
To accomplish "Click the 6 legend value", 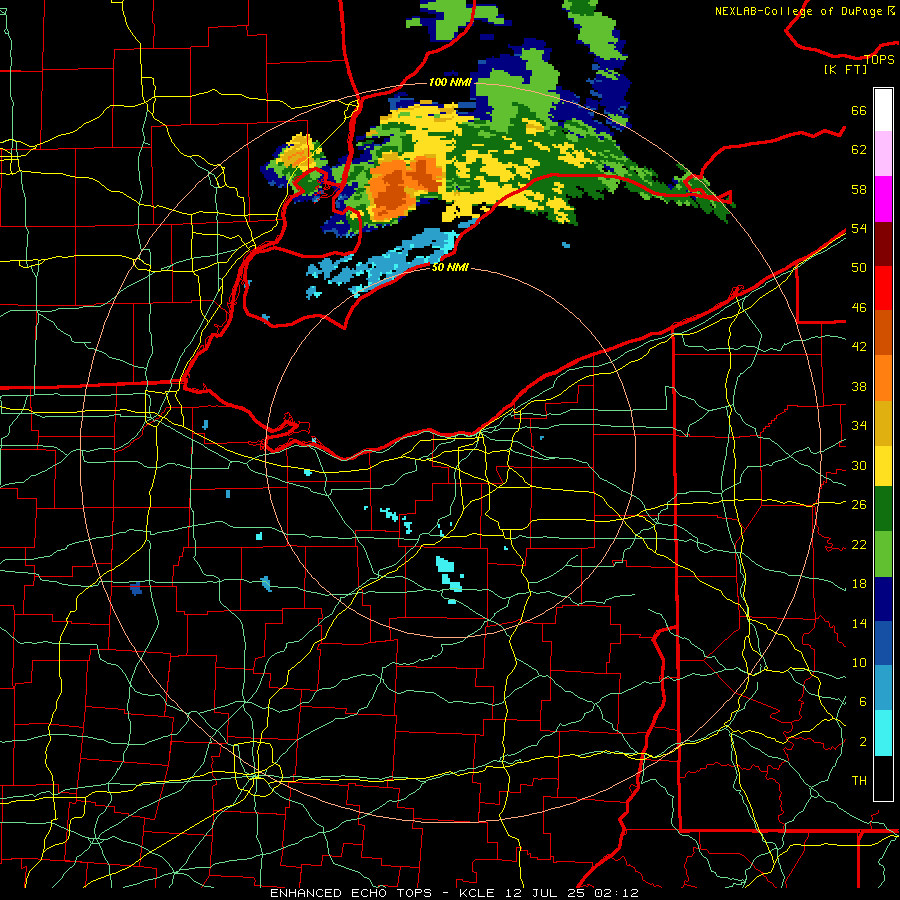I will pos(862,702).
